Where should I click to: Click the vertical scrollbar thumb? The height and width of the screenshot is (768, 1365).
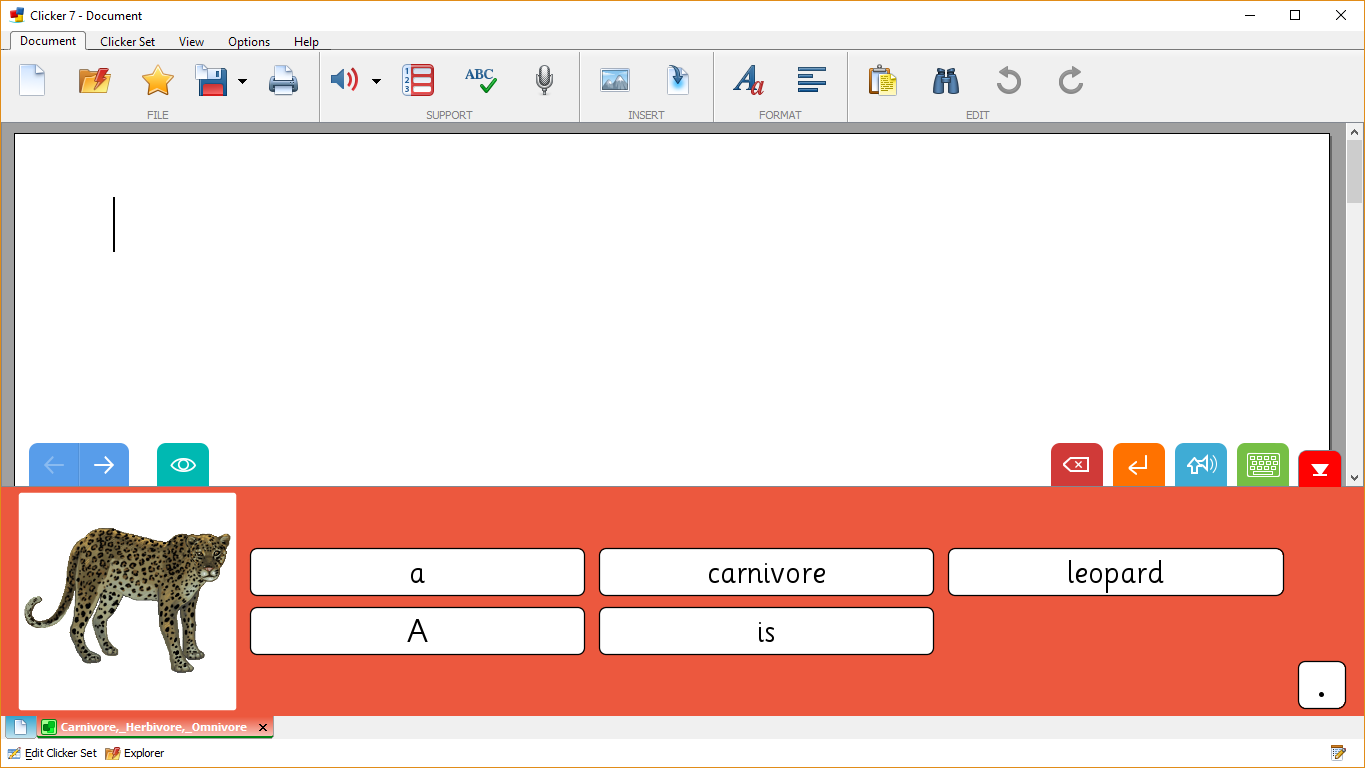click(x=1355, y=171)
